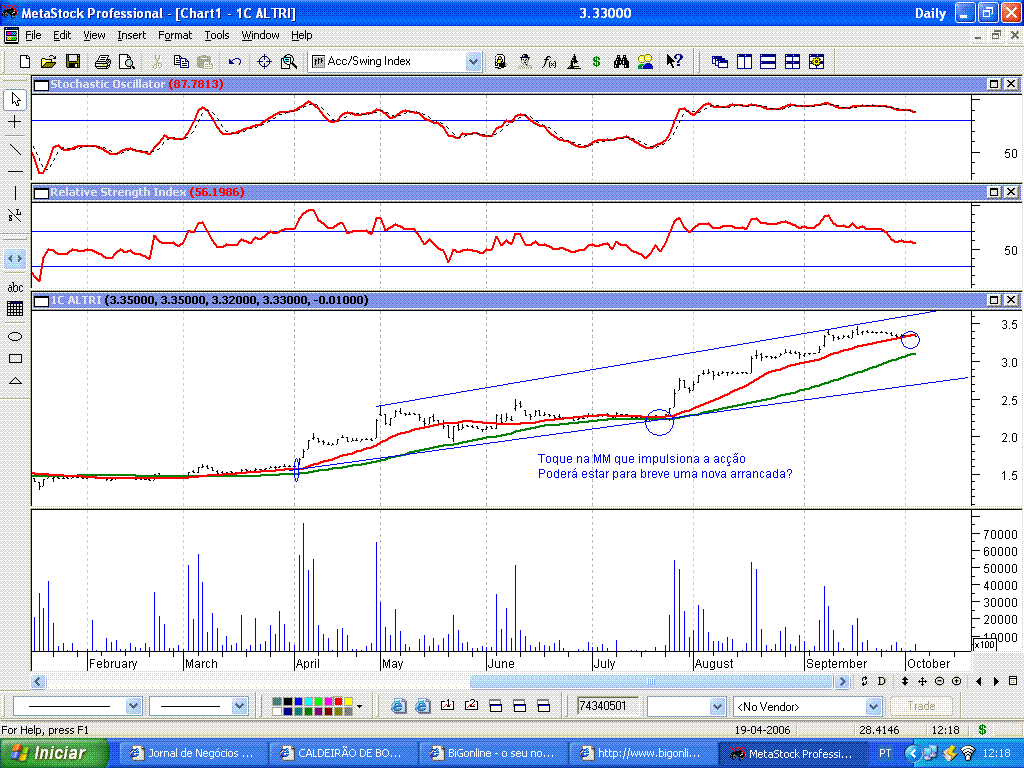
Task: Select the ellipse drawing tool
Action: [16, 336]
